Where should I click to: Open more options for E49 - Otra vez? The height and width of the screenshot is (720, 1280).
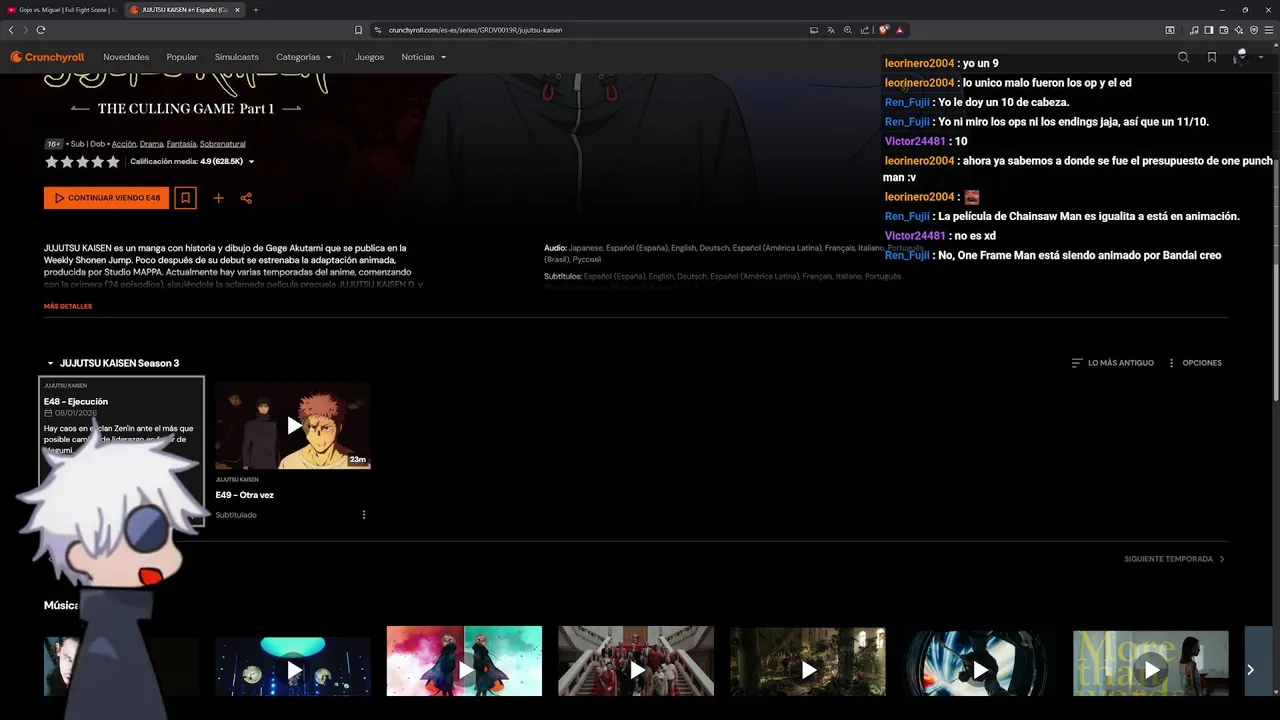(x=364, y=515)
